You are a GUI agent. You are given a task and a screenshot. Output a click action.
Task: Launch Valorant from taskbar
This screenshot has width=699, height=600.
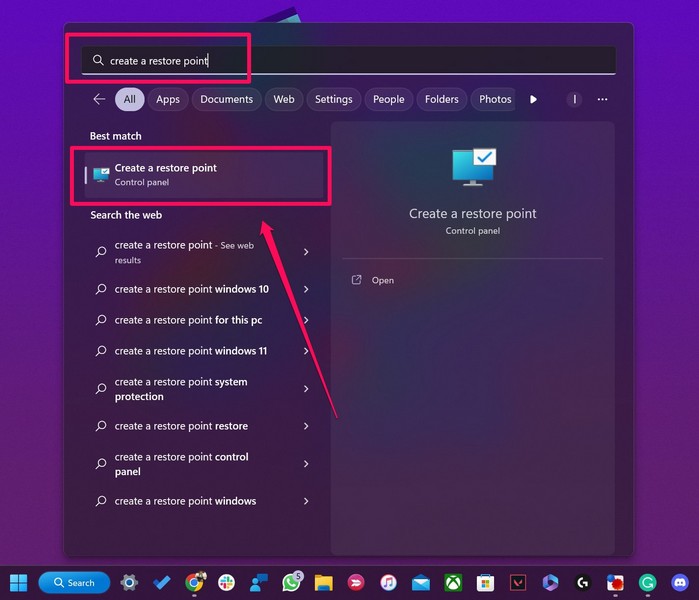[x=518, y=583]
